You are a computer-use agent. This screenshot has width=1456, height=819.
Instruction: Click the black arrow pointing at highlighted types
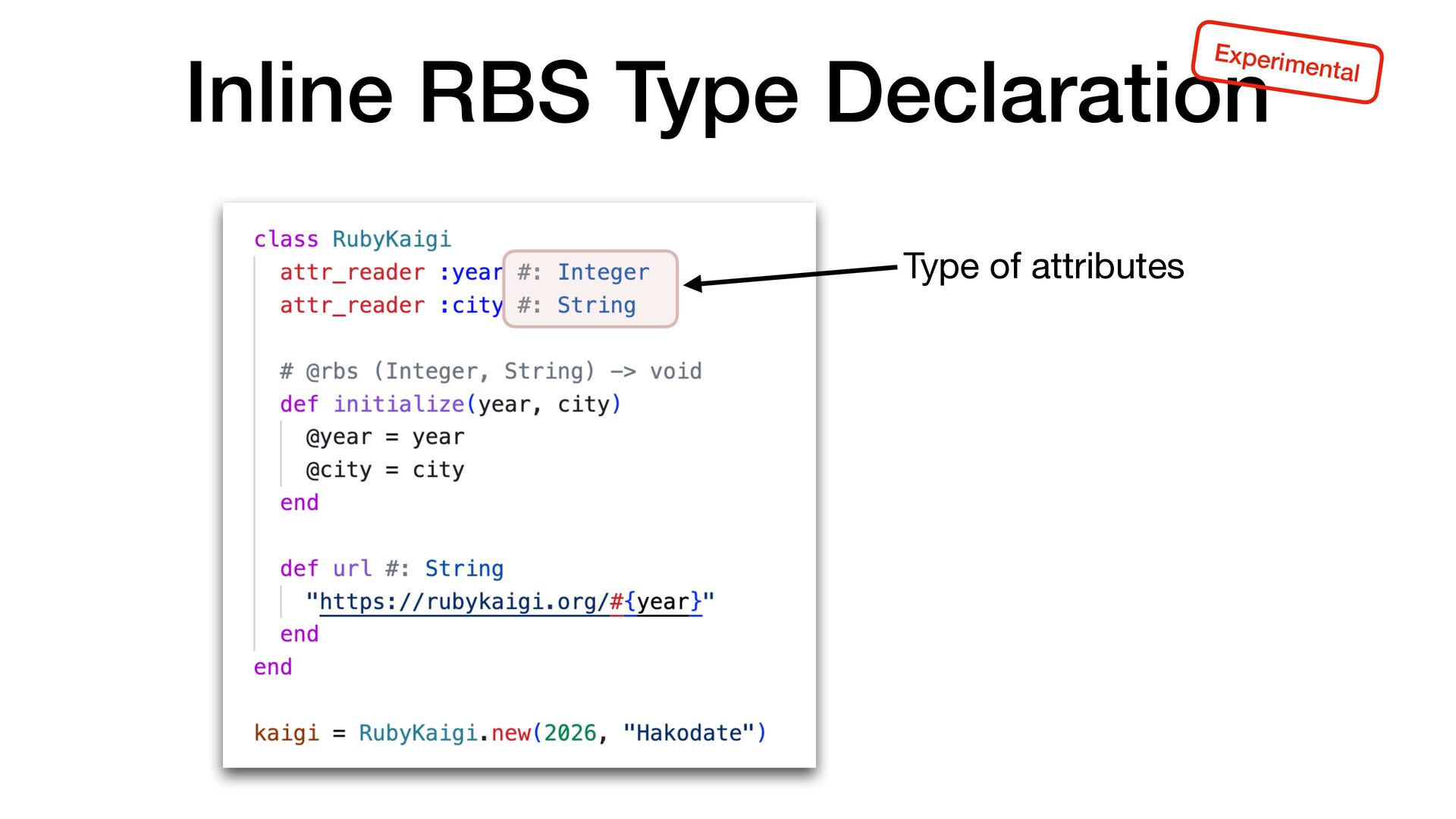pyautogui.click(x=791, y=276)
